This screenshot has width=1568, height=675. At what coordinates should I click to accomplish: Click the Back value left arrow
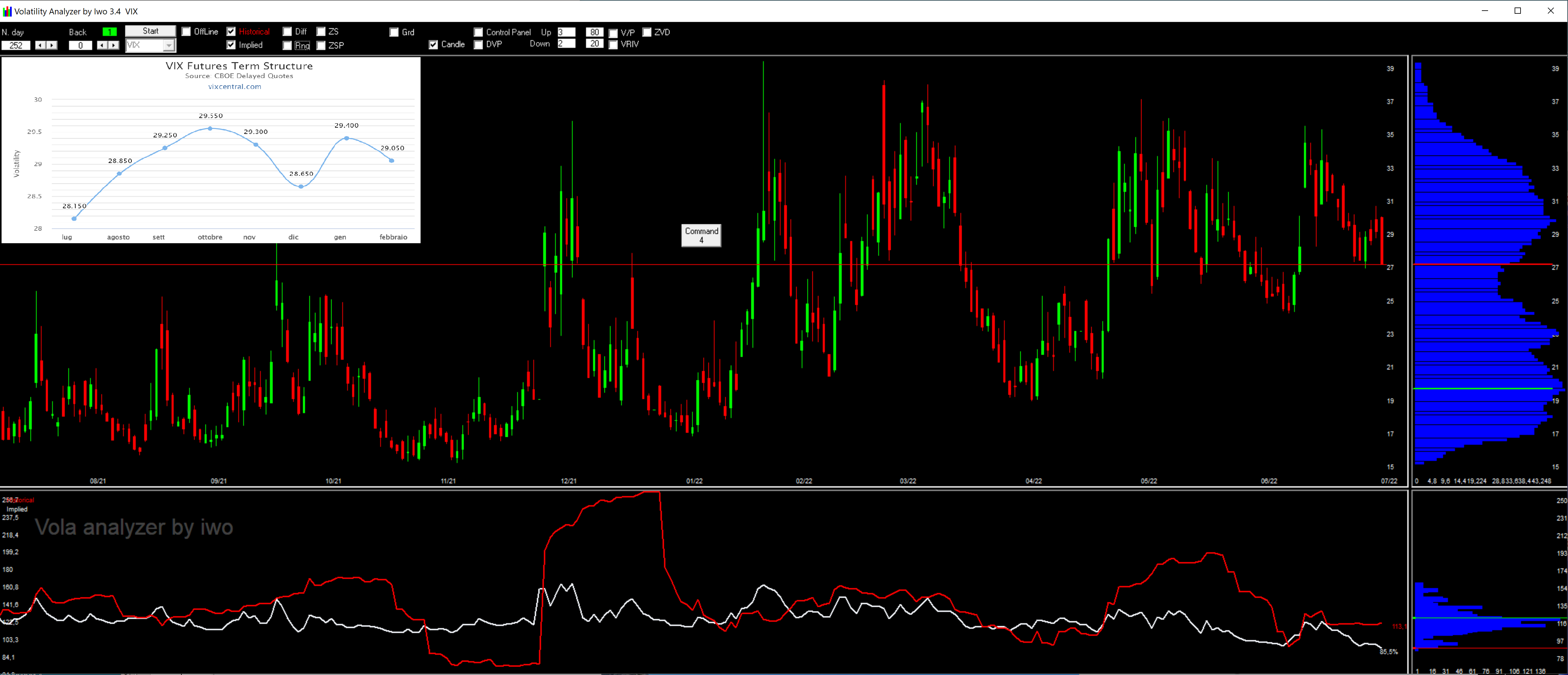pyautogui.click(x=102, y=46)
